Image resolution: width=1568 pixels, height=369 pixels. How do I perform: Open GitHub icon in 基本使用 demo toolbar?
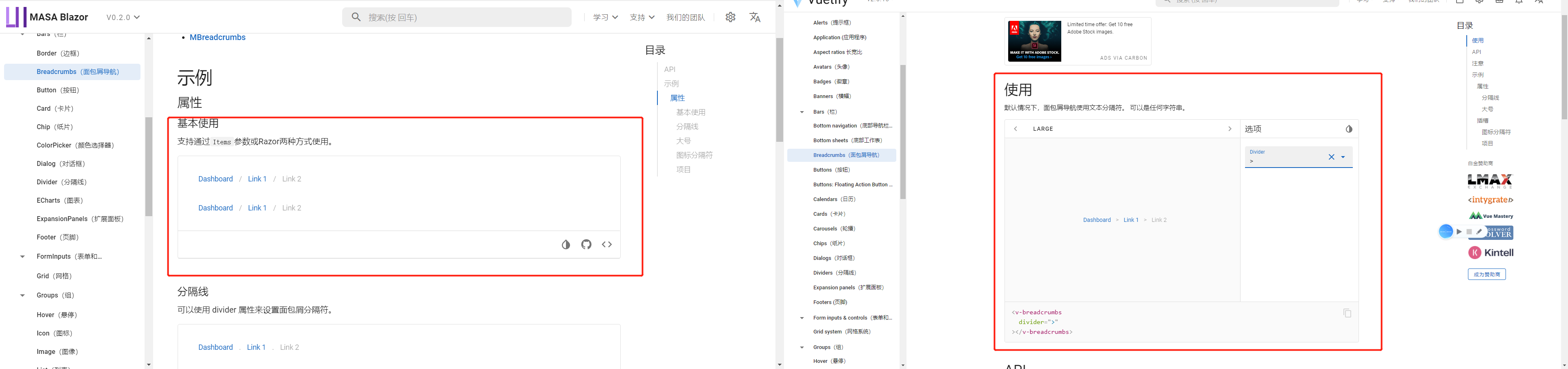click(x=586, y=244)
